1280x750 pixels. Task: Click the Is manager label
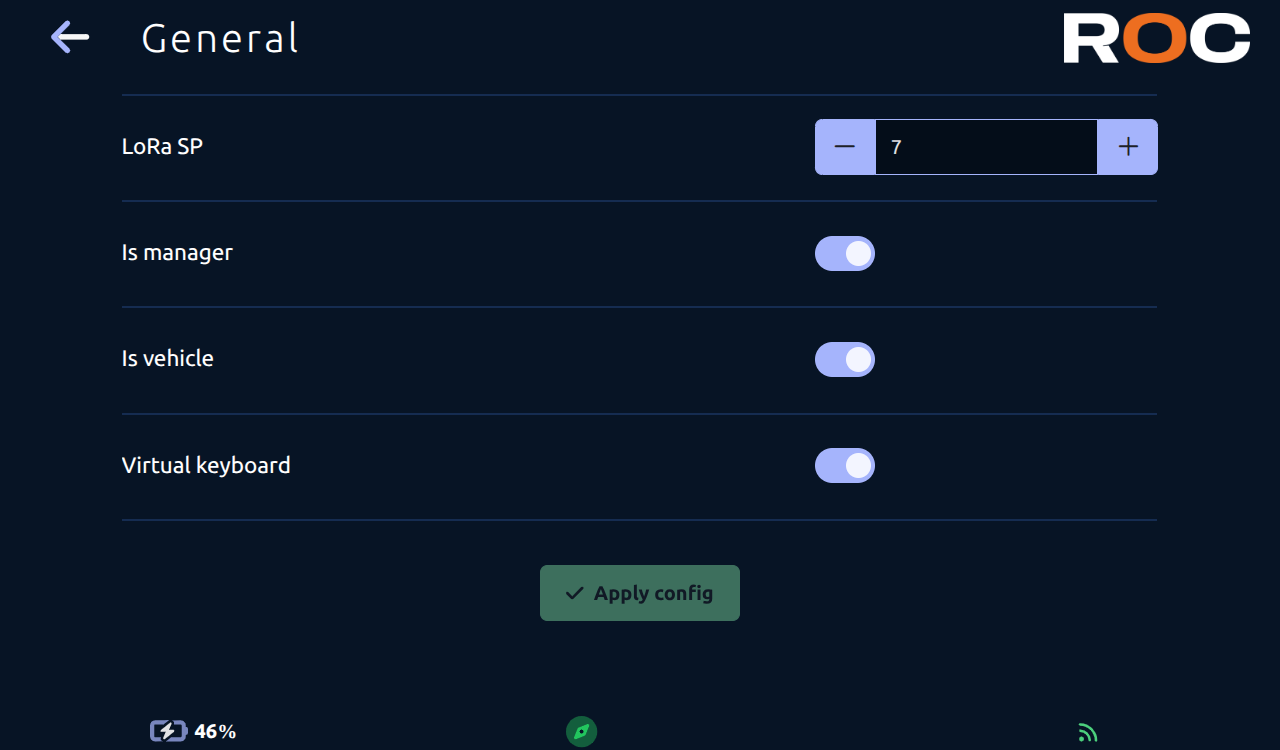pyautogui.click(x=177, y=252)
